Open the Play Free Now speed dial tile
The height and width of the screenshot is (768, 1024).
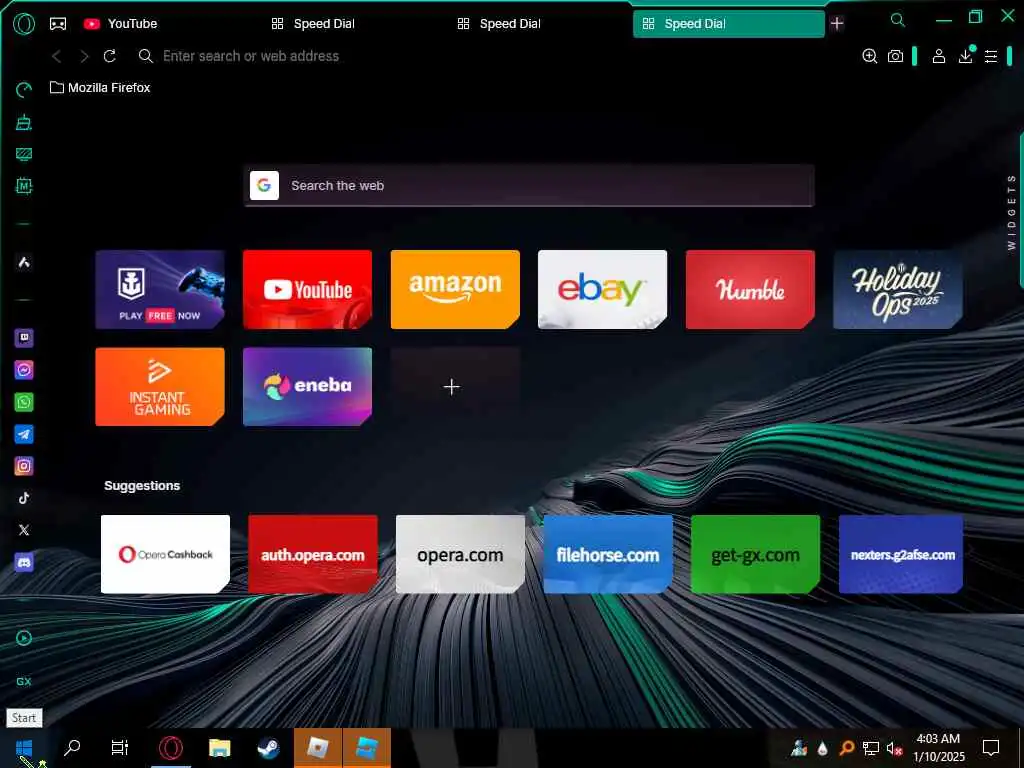tap(160, 289)
